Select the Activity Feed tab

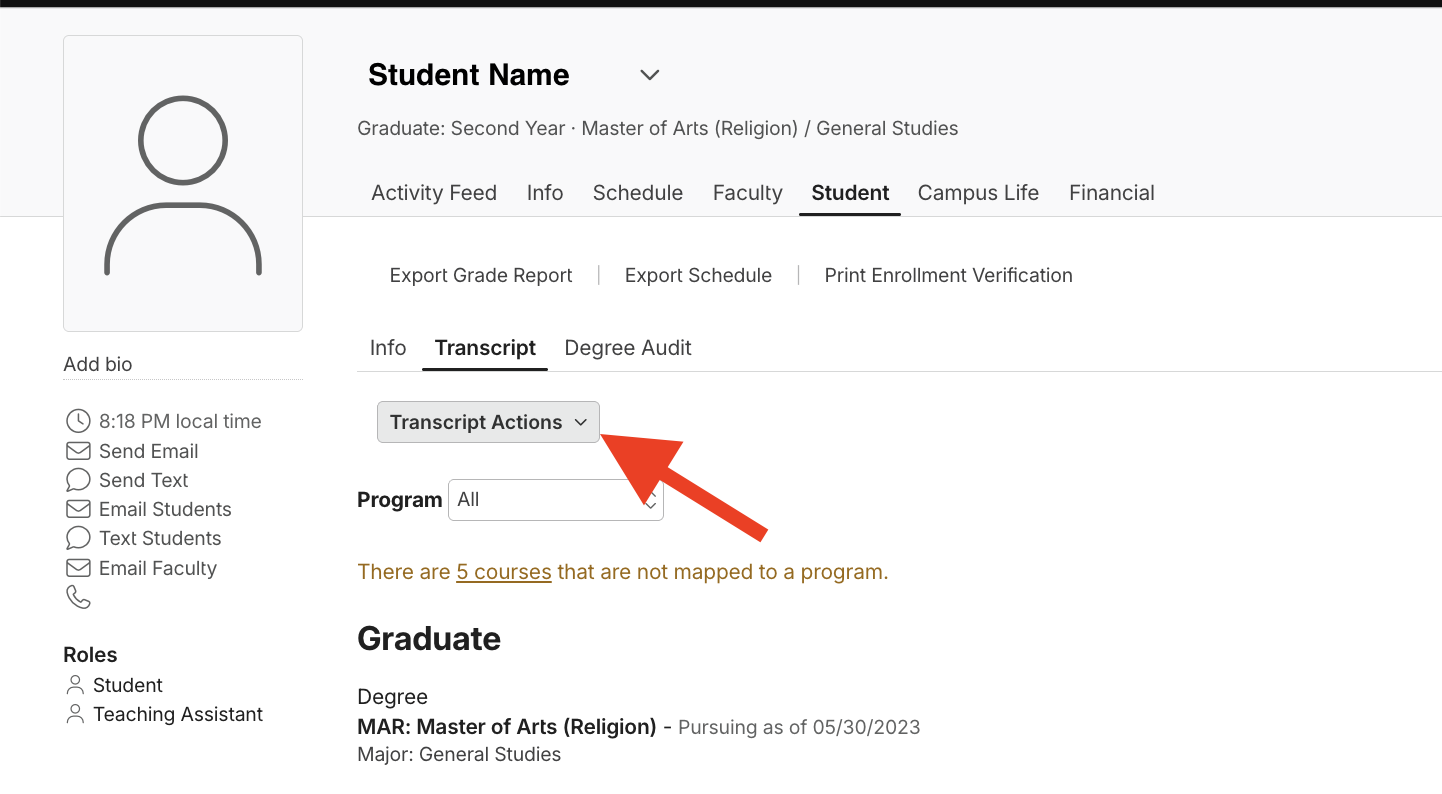434,193
